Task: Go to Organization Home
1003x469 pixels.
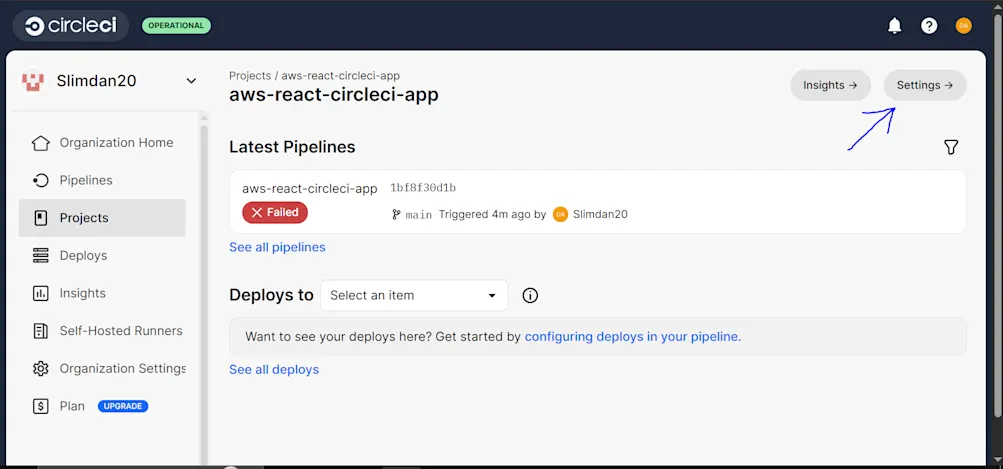Action: (x=102, y=143)
